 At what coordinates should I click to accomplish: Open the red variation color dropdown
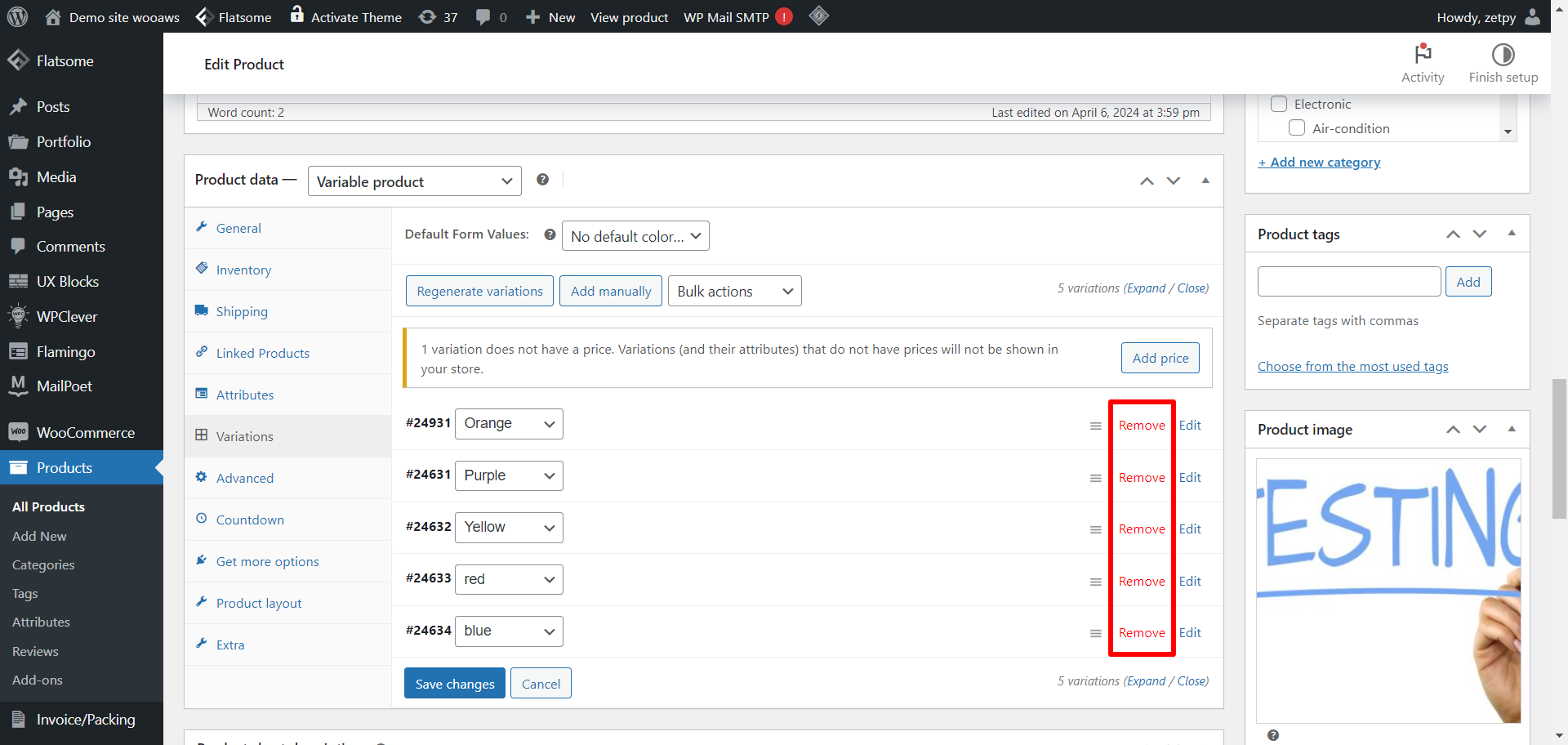tap(509, 579)
